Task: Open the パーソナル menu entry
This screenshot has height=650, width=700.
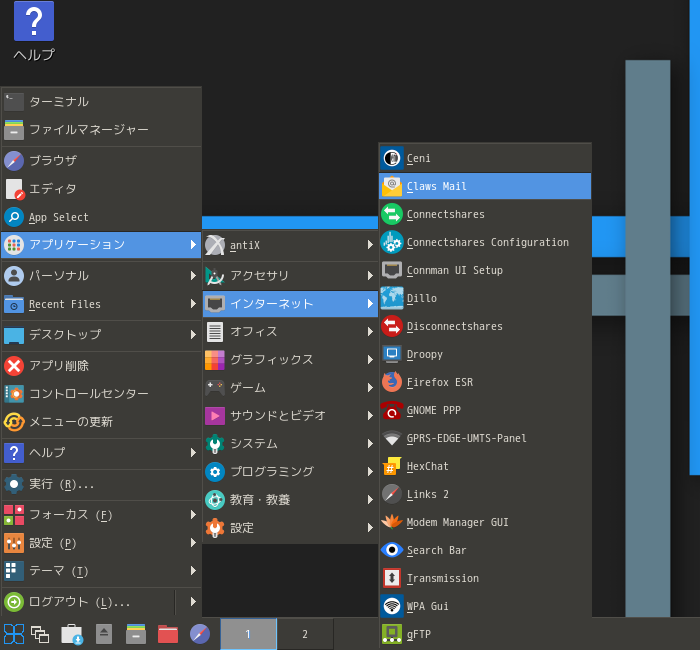Action: [x=101, y=275]
